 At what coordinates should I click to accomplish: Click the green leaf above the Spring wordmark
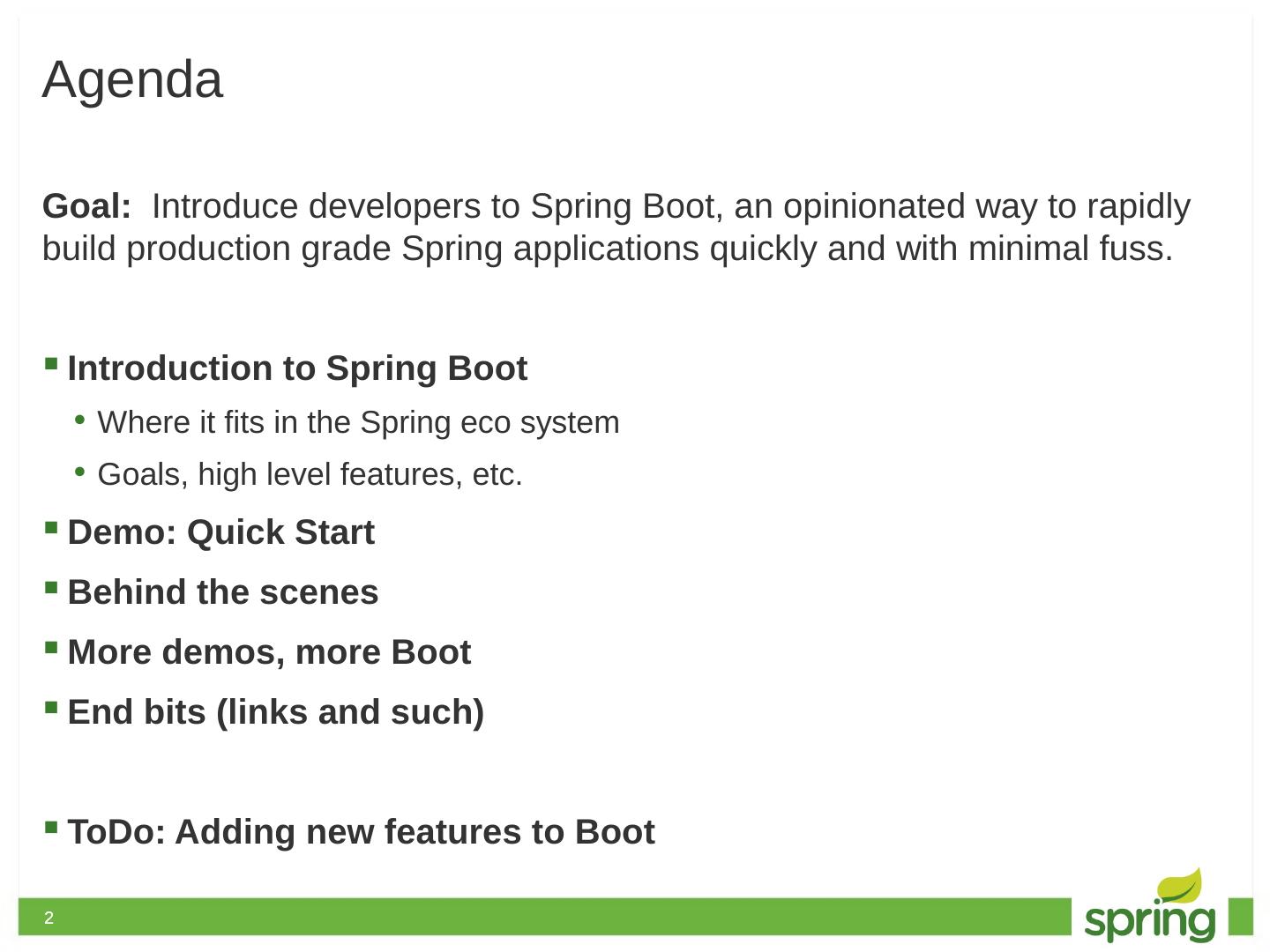coord(1180,885)
